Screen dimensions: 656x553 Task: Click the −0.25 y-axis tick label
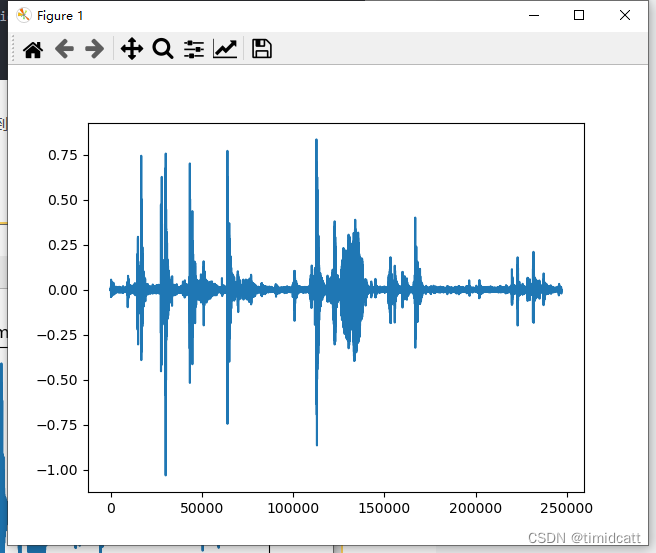(x=57, y=335)
